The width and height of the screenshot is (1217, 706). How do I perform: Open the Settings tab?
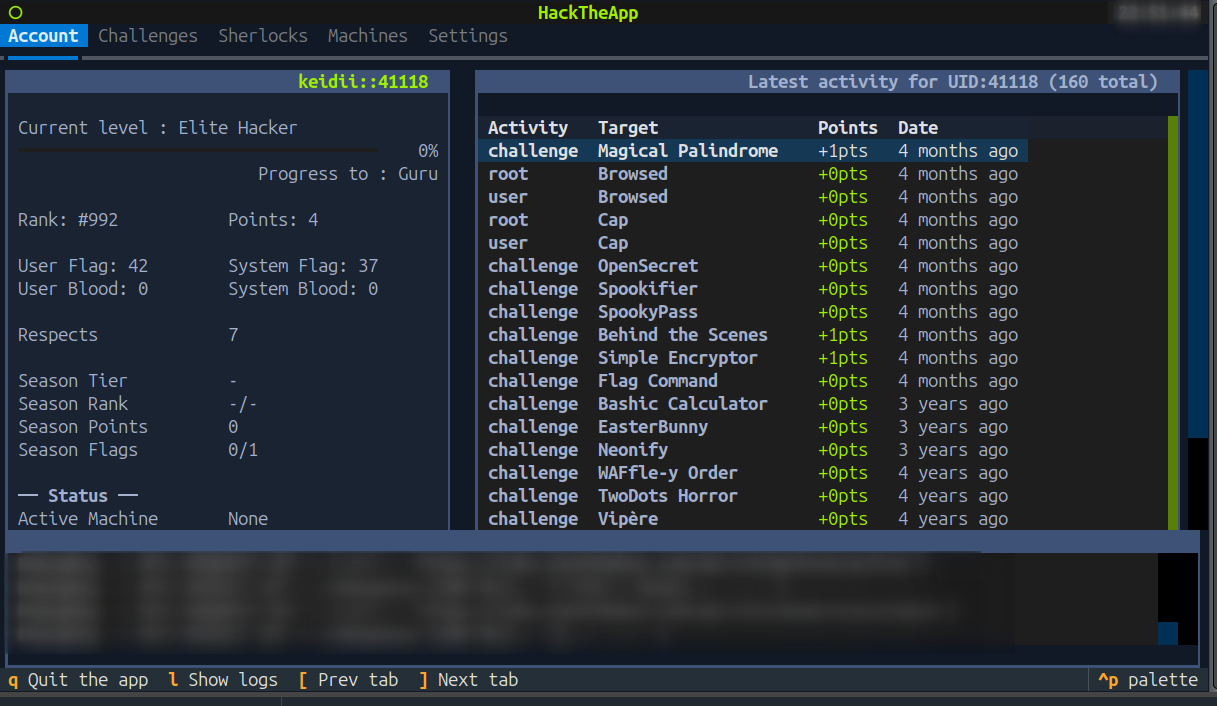[x=468, y=36]
